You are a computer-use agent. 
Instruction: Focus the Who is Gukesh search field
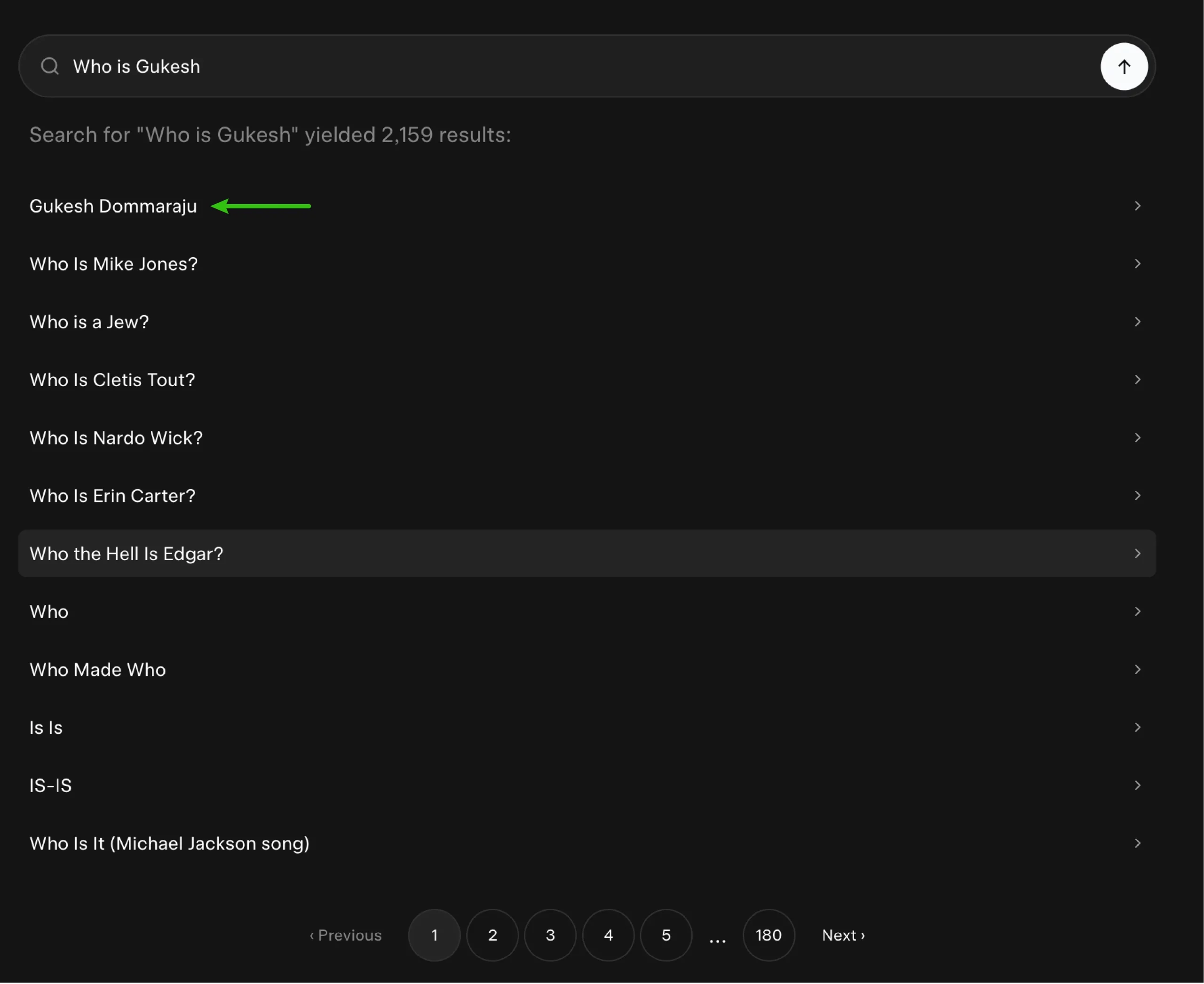pos(510,66)
